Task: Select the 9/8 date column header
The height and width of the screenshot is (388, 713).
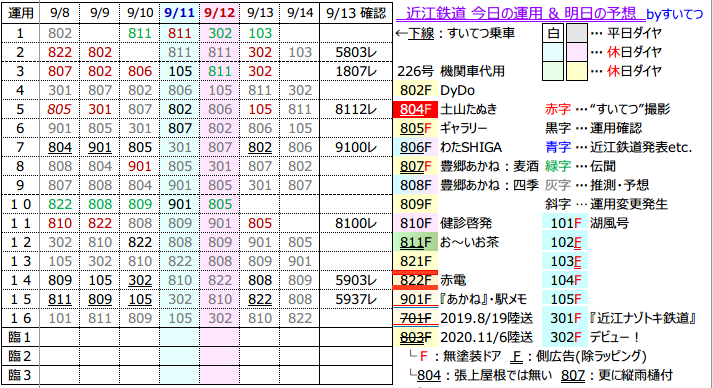Action: [60, 14]
